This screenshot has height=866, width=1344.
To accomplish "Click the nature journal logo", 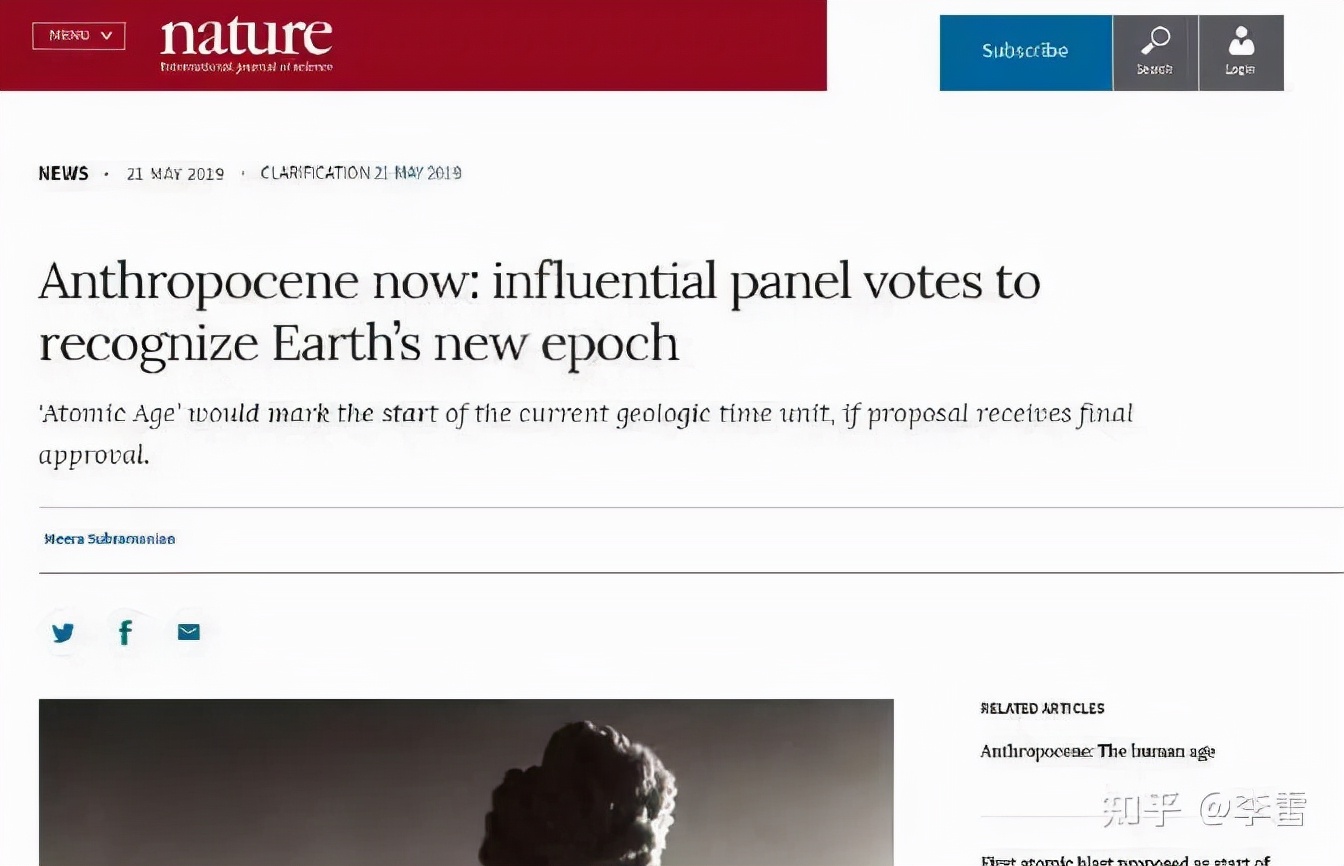I will 246,37.
